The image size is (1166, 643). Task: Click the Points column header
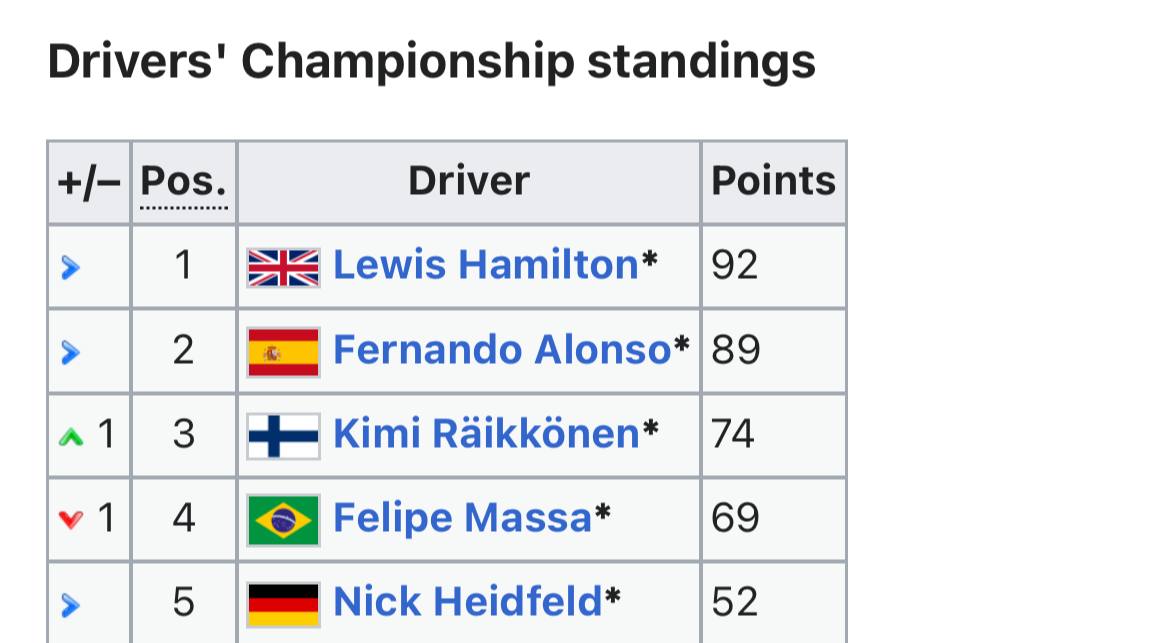773,181
